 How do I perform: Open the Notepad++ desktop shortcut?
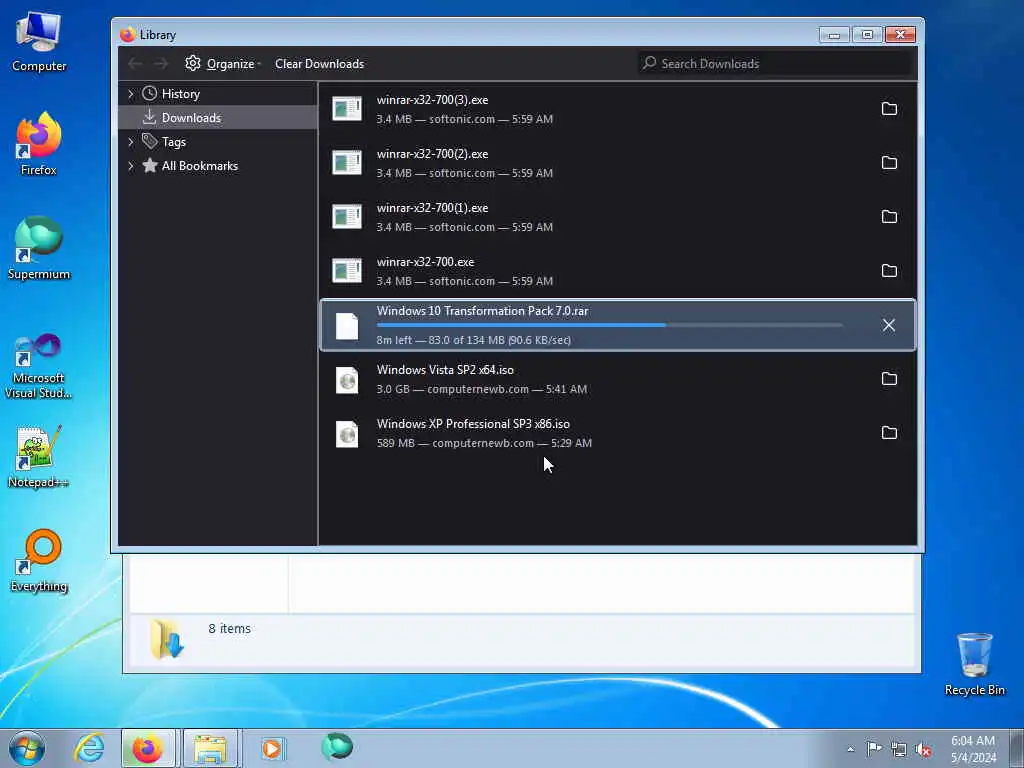point(39,456)
